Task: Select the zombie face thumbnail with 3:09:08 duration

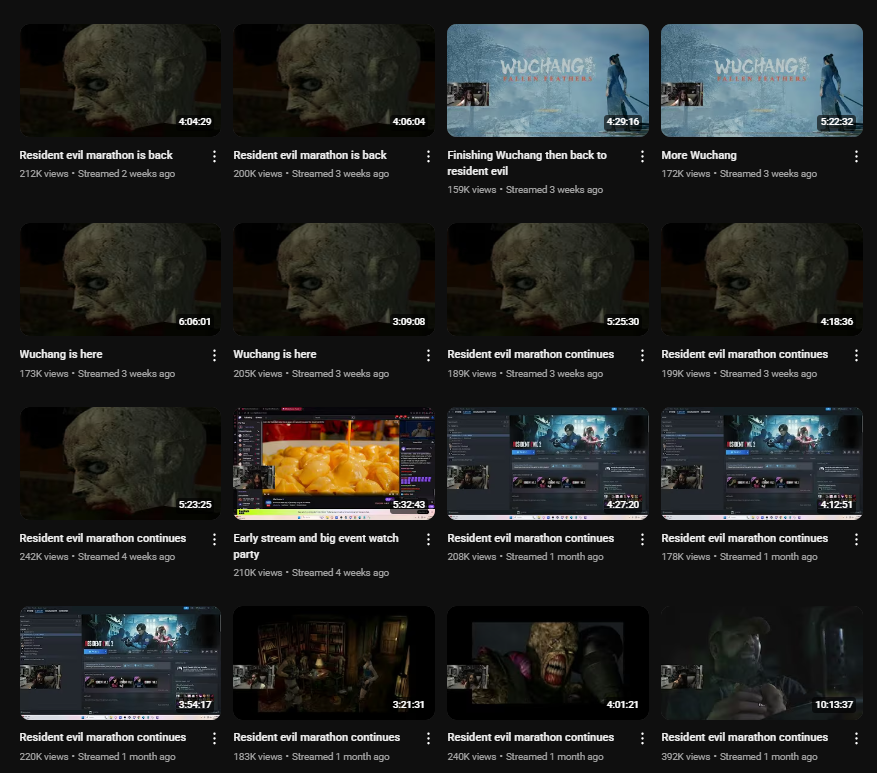Action: (334, 280)
